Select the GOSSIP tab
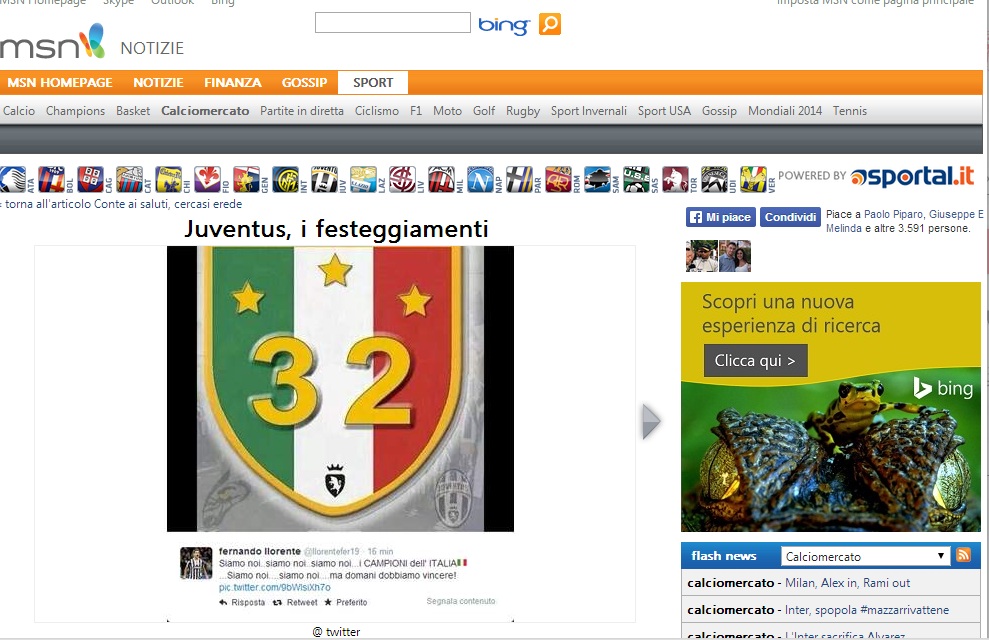 pyautogui.click(x=304, y=83)
